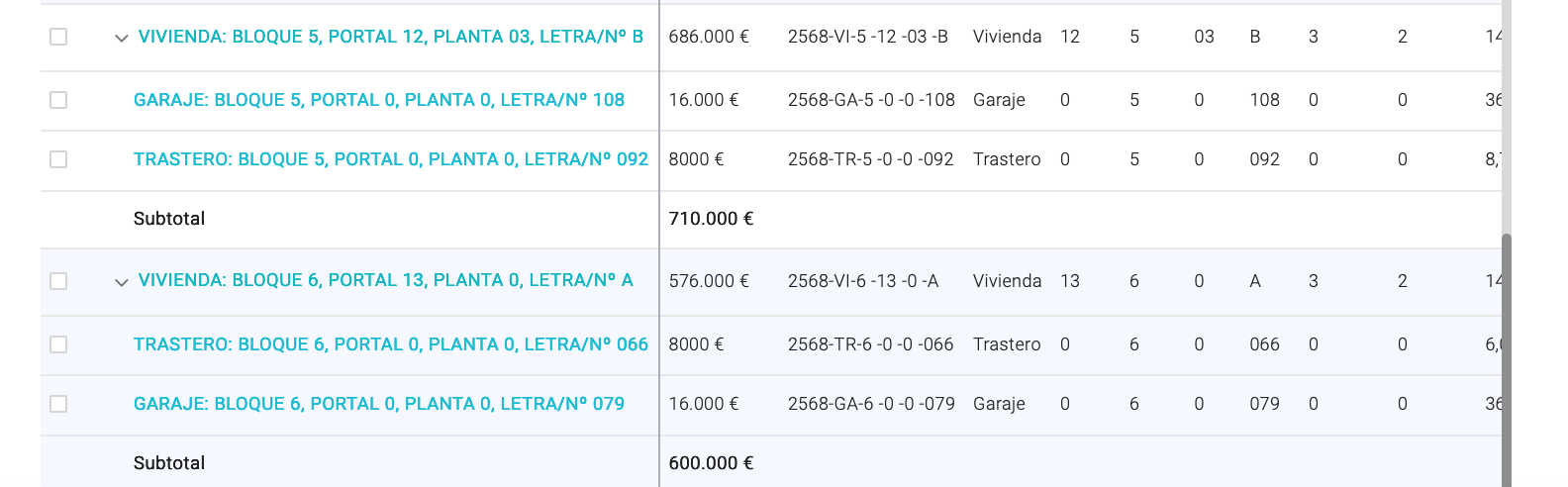
Task: Select the 686.000 € price cell
Action: coord(709,37)
